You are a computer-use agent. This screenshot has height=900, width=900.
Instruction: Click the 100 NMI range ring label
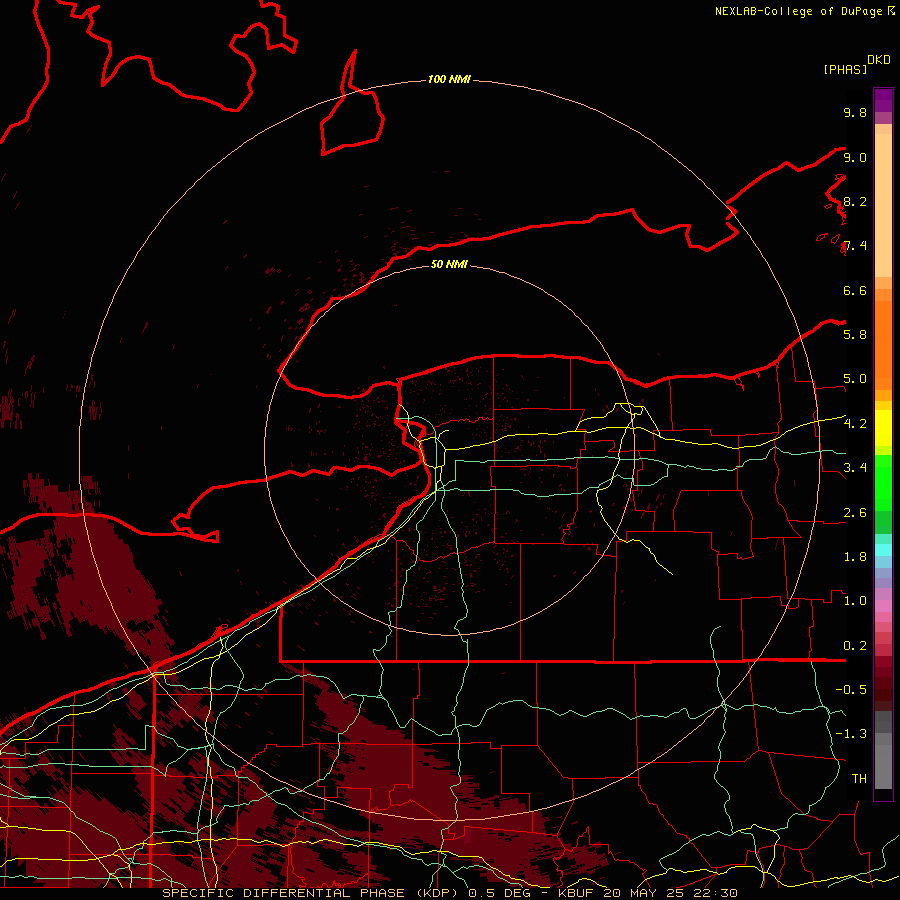click(x=449, y=79)
